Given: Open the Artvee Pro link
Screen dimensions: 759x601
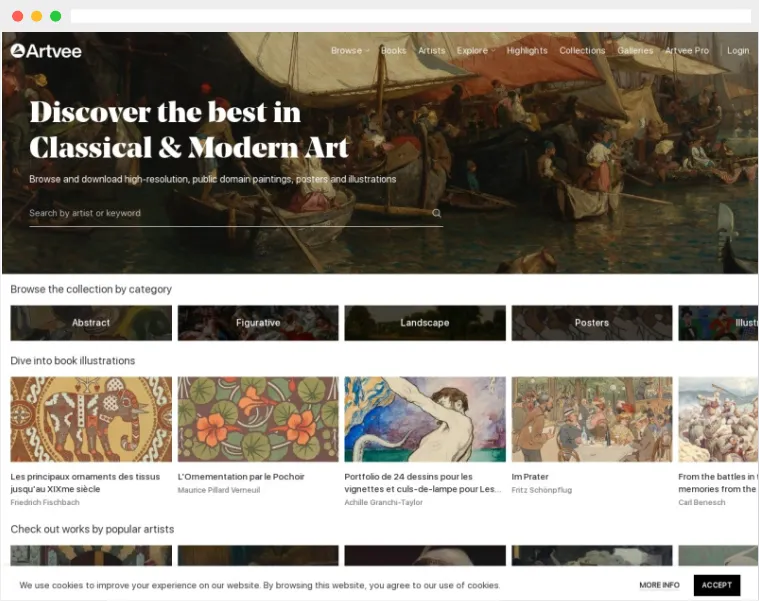Looking at the screenshot, I should pos(686,50).
